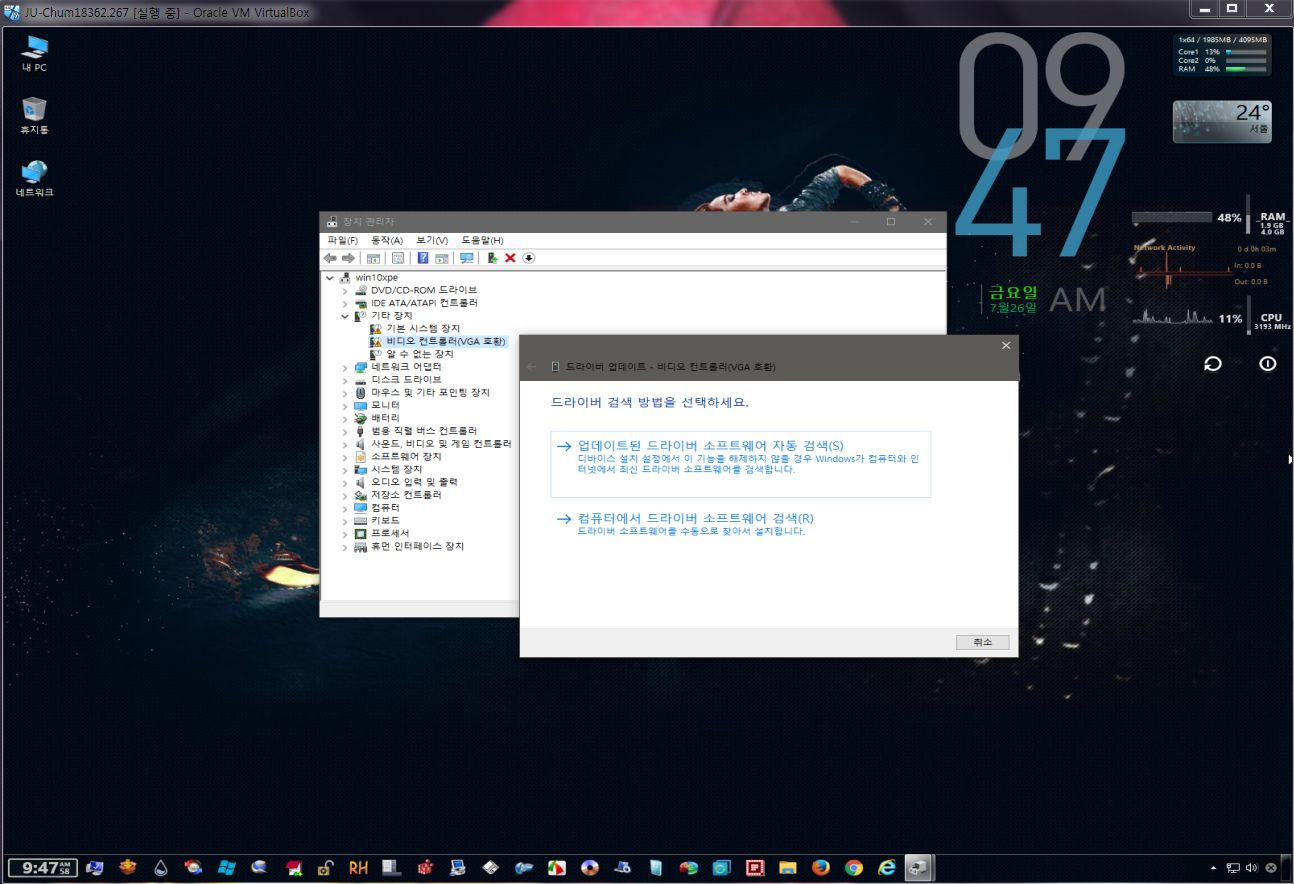Image resolution: width=1294 pixels, height=884 pixels.
Task: Open the 휴지통 recycle bin icon
Action: [x=34, y=116]
